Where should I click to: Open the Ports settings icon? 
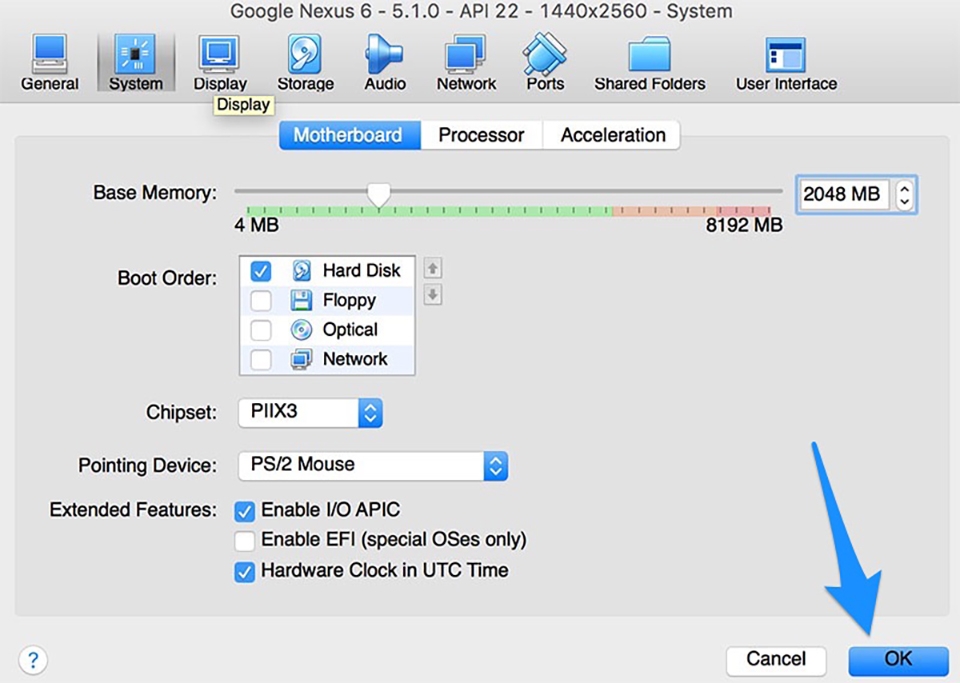[545, 62]
